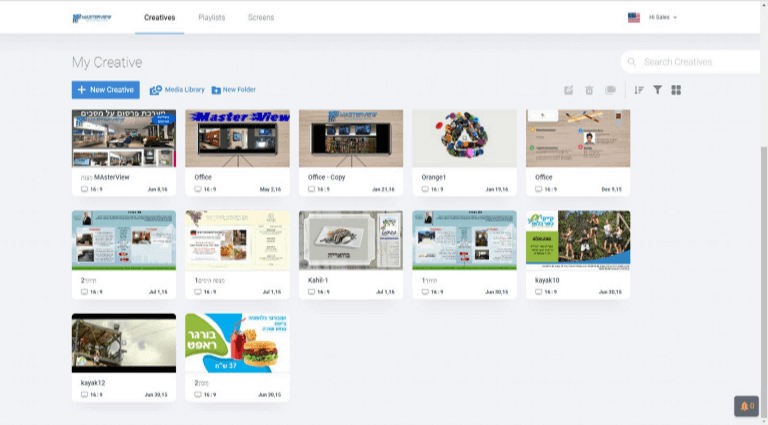
Task: Create a New Folder
Action: (x=233, y=90)
